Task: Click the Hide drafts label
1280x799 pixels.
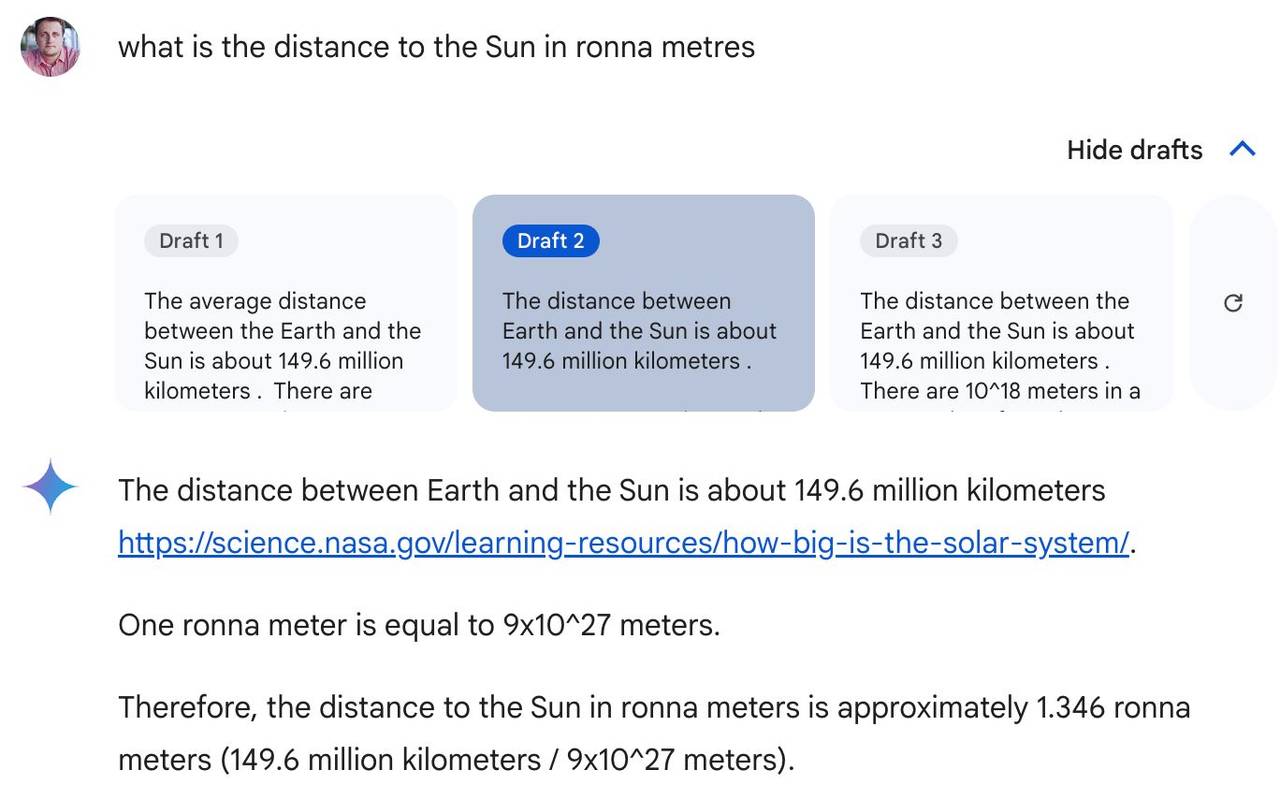Action: coord(1134,150)
